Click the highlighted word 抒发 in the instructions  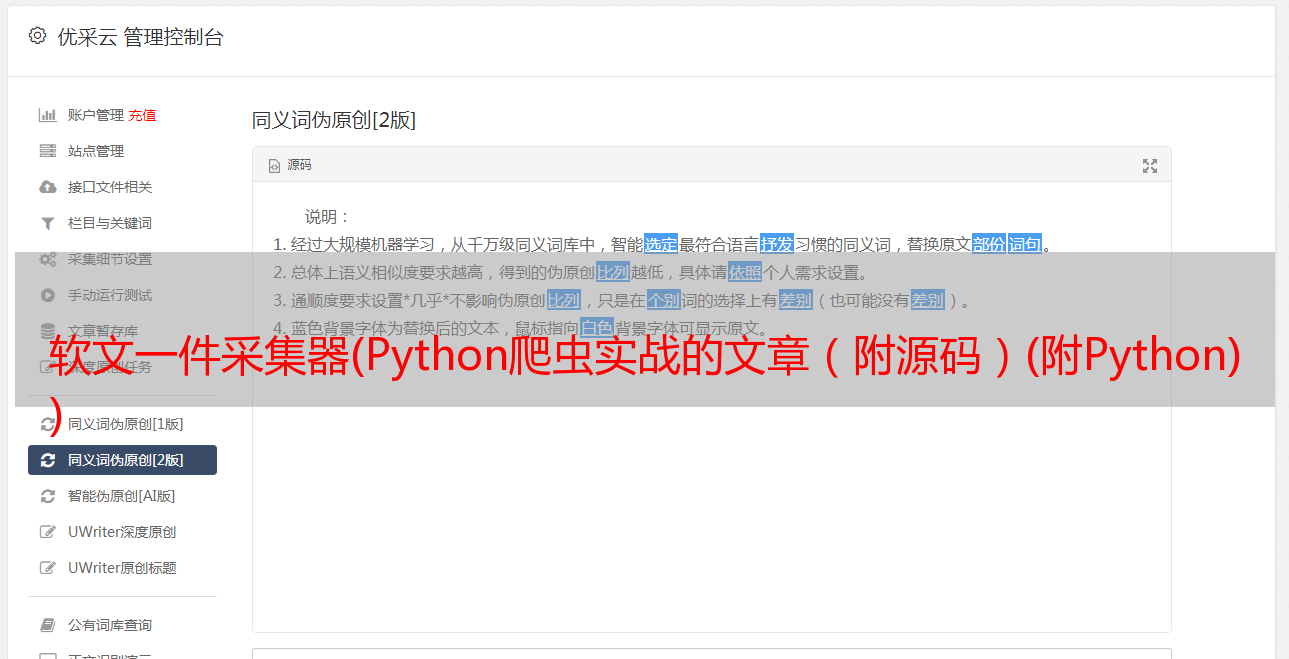click(x=777, y=244)
